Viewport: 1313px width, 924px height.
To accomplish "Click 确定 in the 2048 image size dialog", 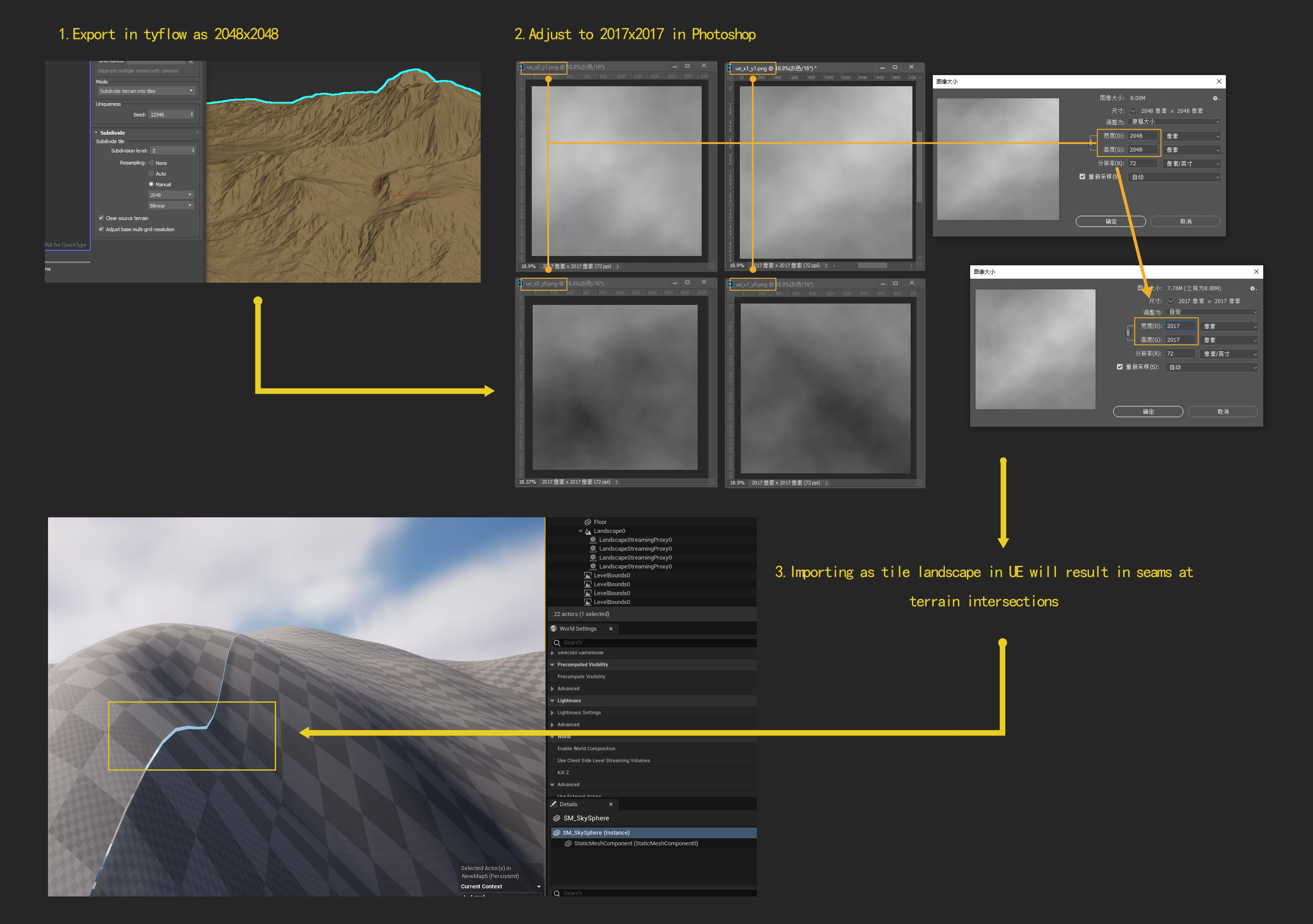I will (1111, 221).
